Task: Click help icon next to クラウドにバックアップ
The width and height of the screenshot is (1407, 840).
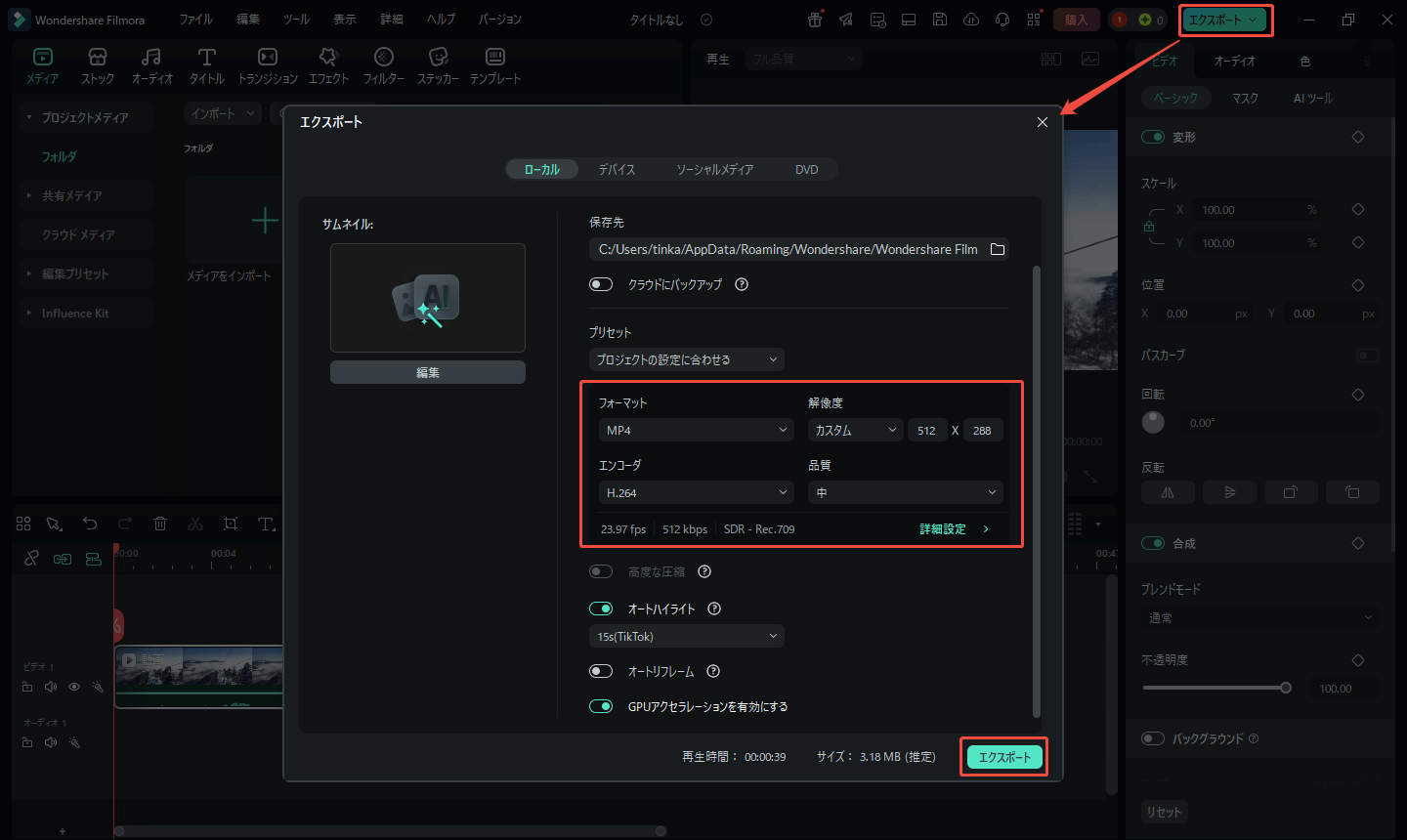Action: [742, 284]
